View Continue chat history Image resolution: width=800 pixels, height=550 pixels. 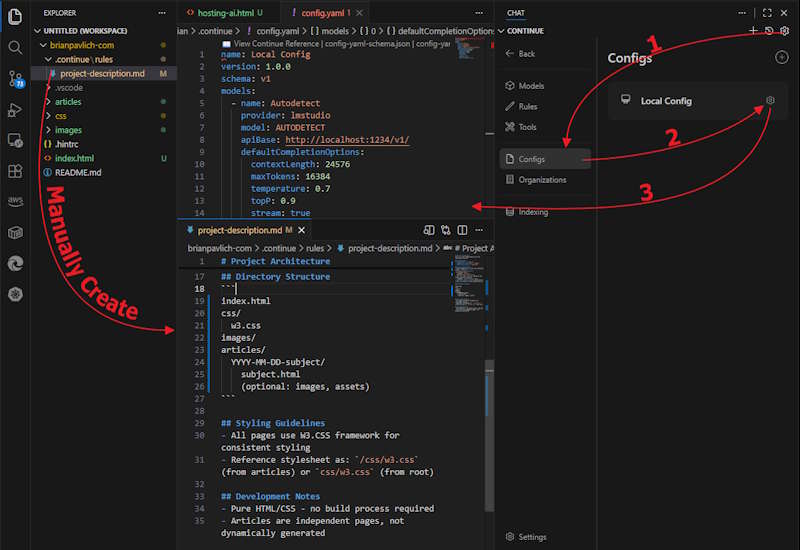click(x=769, y=31)
